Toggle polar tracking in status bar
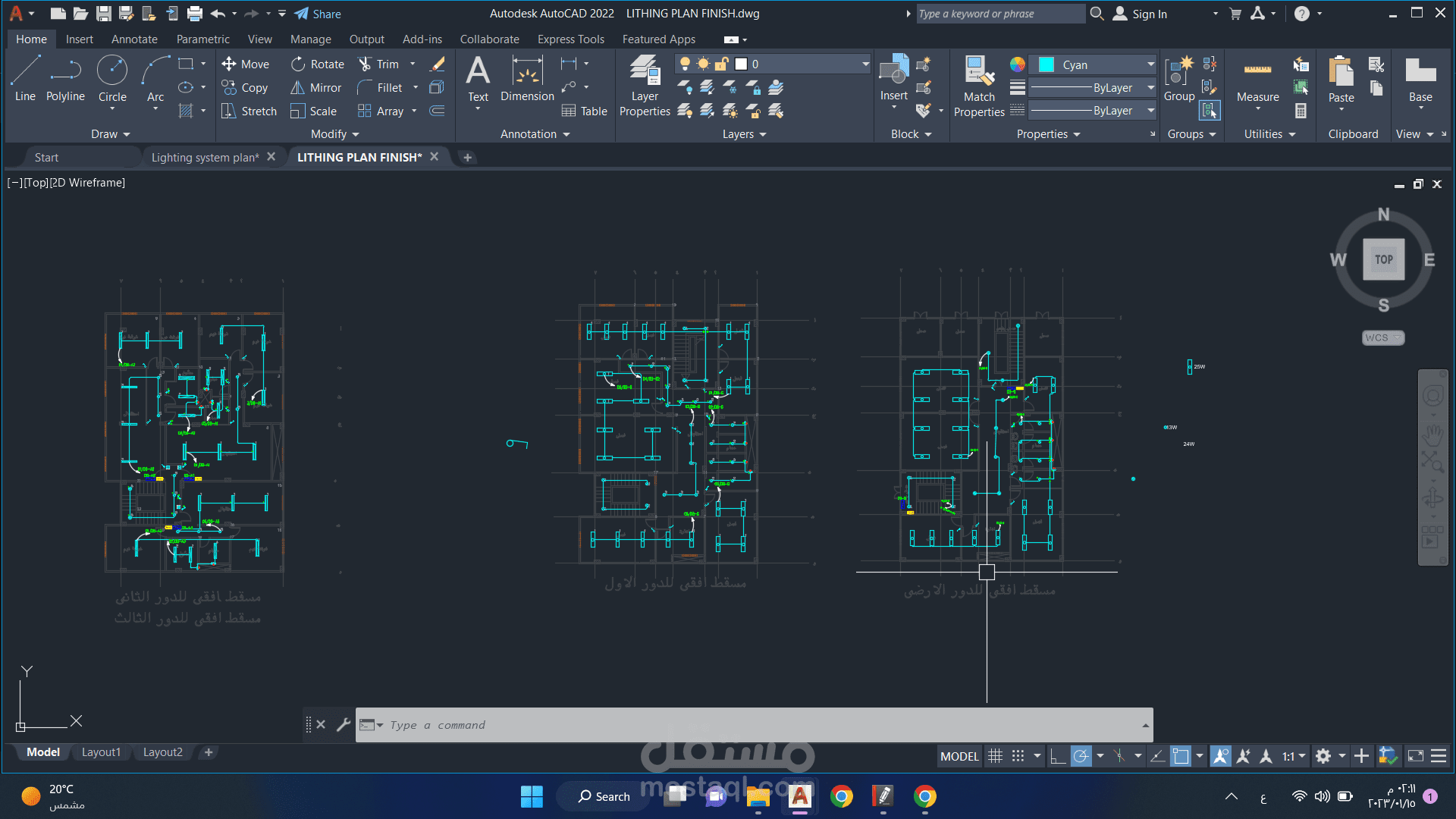This screenshot has height=819, width=1456. pos(1081,756)
